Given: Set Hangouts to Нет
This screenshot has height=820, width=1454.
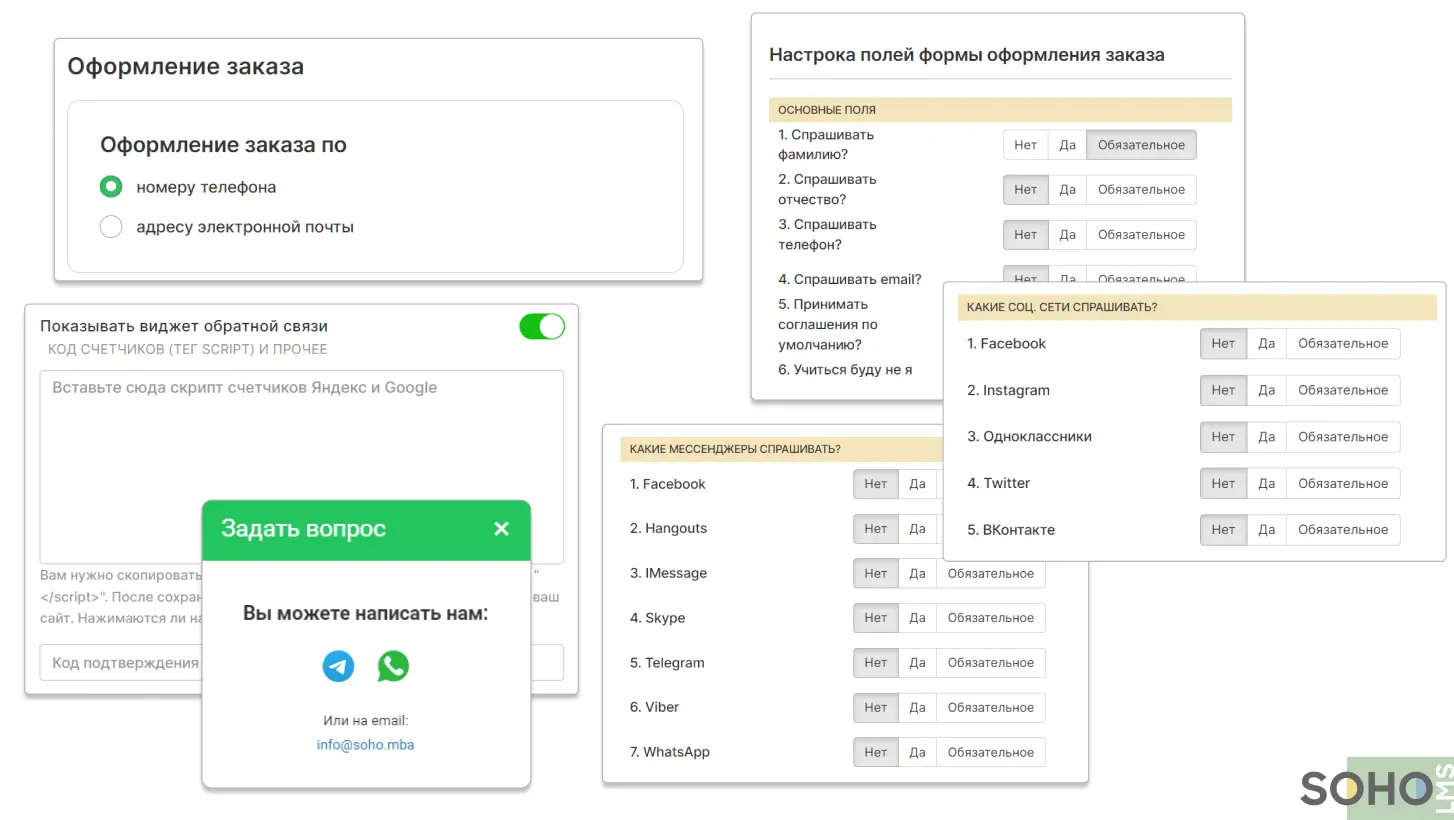Looking at the screenshot, I should pos(876,529).
